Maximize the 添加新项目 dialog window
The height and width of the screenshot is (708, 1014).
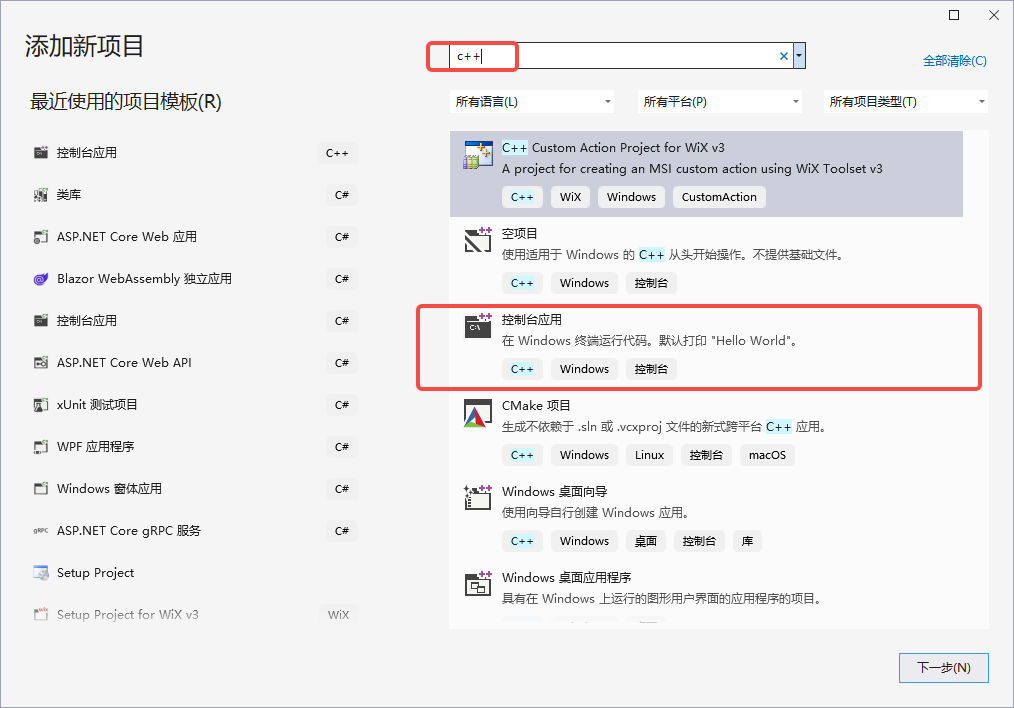point(954,15)
